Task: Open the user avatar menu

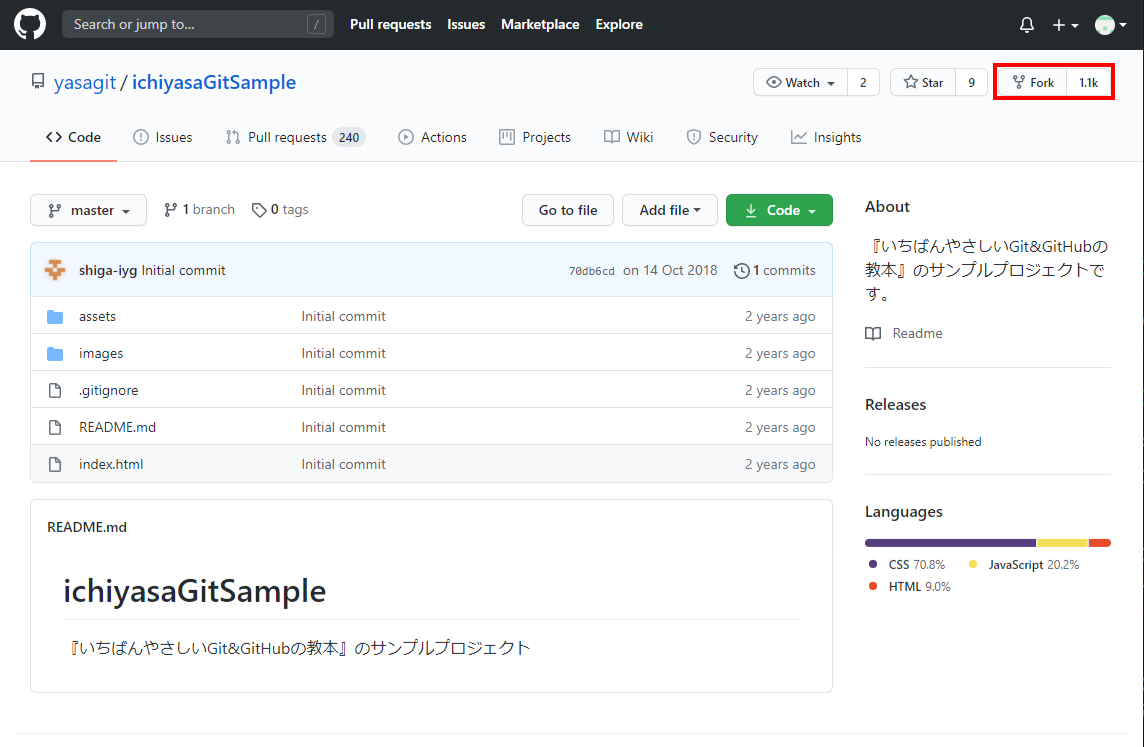Action: coord(1110,25)
